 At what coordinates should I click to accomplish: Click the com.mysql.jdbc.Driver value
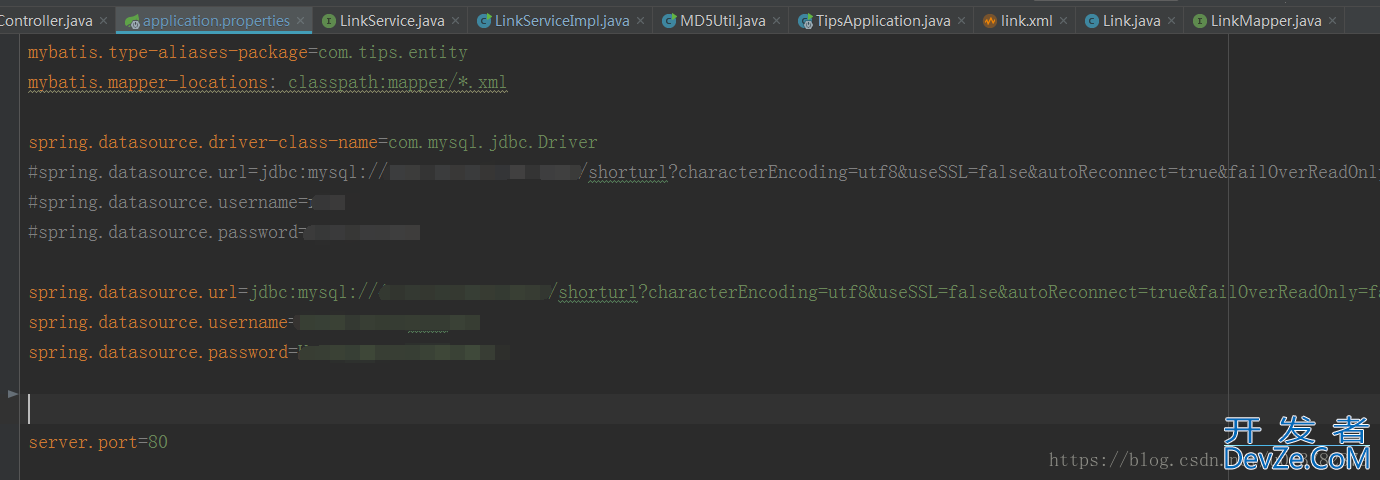point(493,142)
